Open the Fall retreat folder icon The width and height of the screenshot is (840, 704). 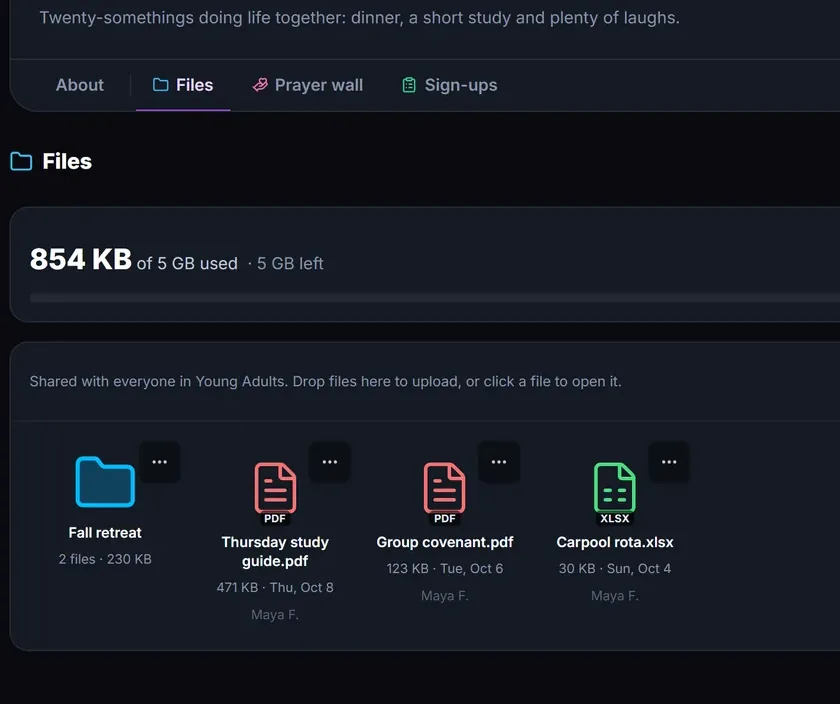[105, 481]
